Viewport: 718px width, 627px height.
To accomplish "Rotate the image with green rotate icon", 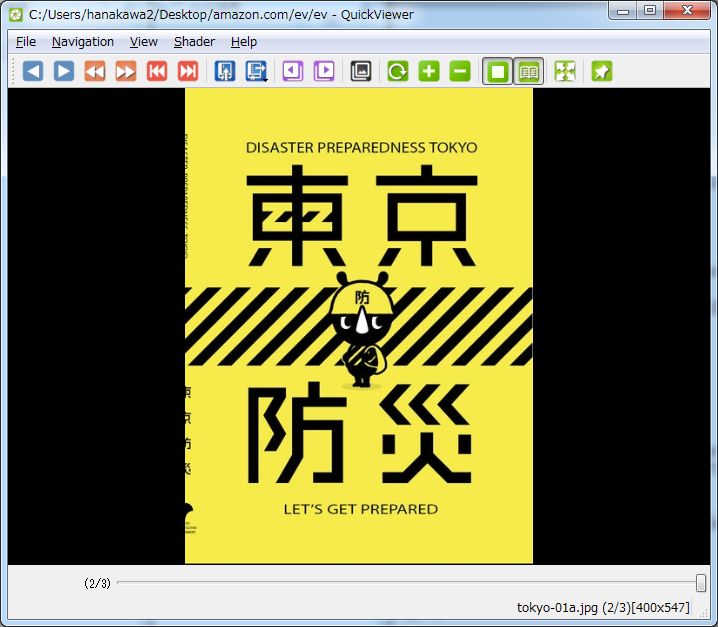I will (x=397, y=71).
